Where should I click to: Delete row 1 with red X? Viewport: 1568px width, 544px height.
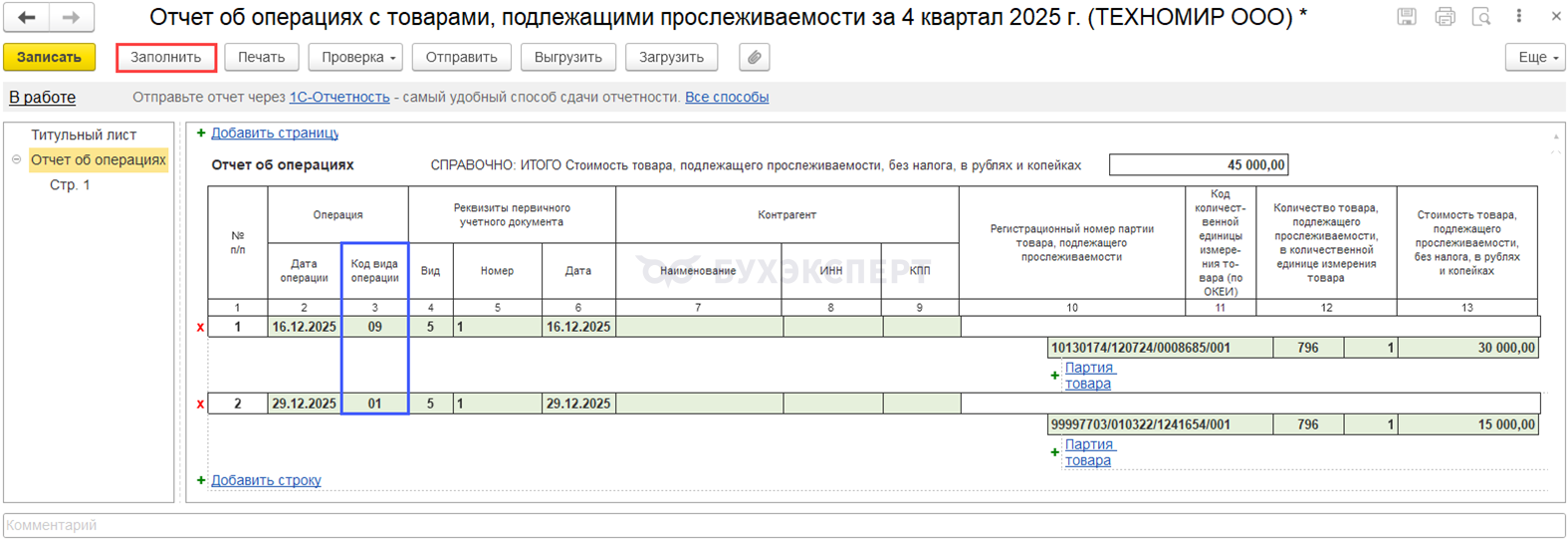200,327
